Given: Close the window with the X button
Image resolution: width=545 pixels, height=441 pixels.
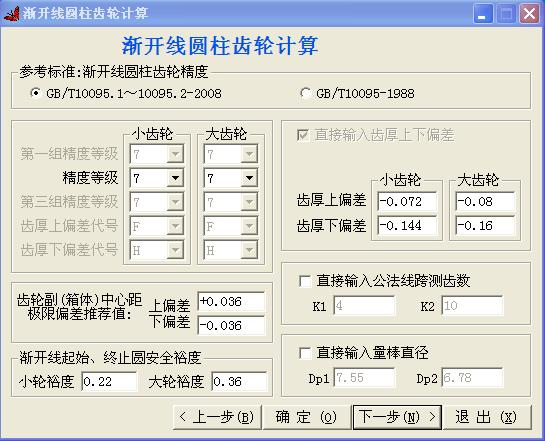Looking at the screenshot, I should 529,14.
